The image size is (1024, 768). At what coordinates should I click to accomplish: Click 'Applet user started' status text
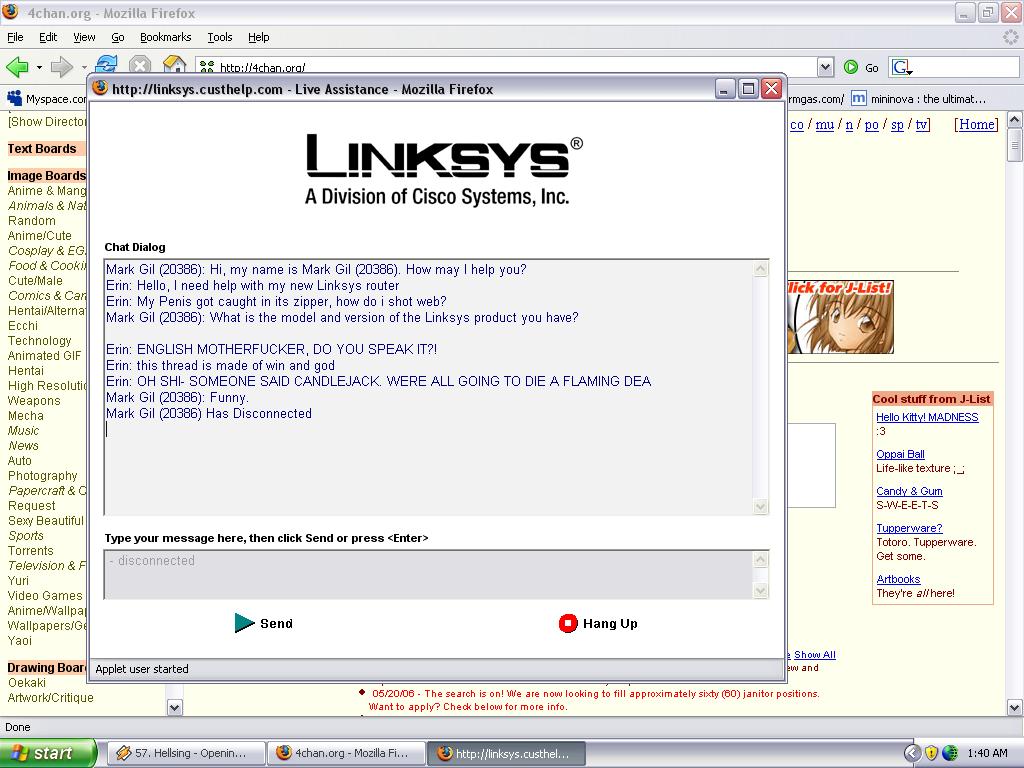[x=142, y=669]
